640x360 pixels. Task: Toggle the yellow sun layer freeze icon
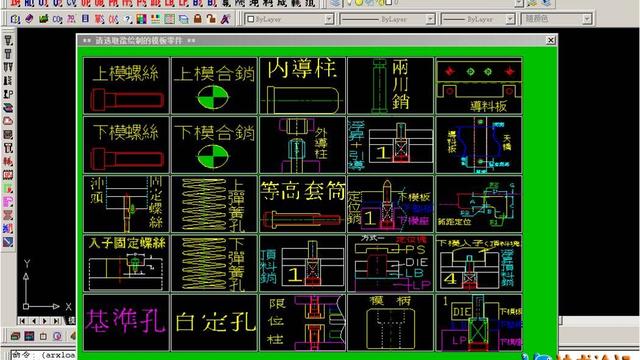359,3
